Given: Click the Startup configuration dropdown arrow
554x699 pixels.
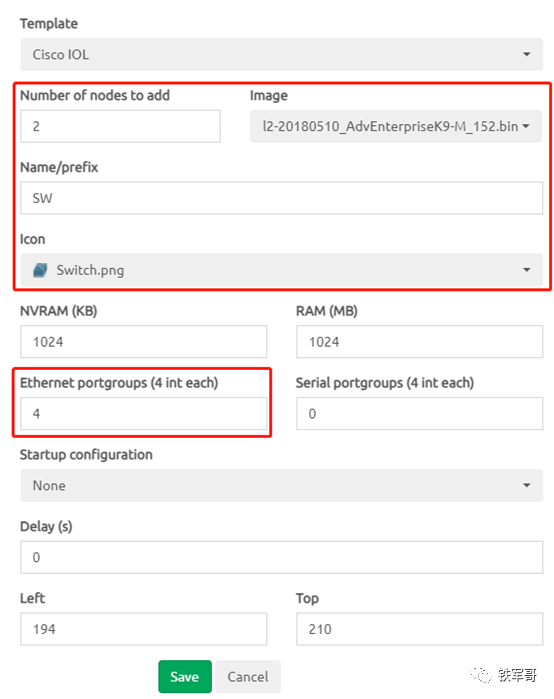Looking at the screenshot, I should (526, 485).
